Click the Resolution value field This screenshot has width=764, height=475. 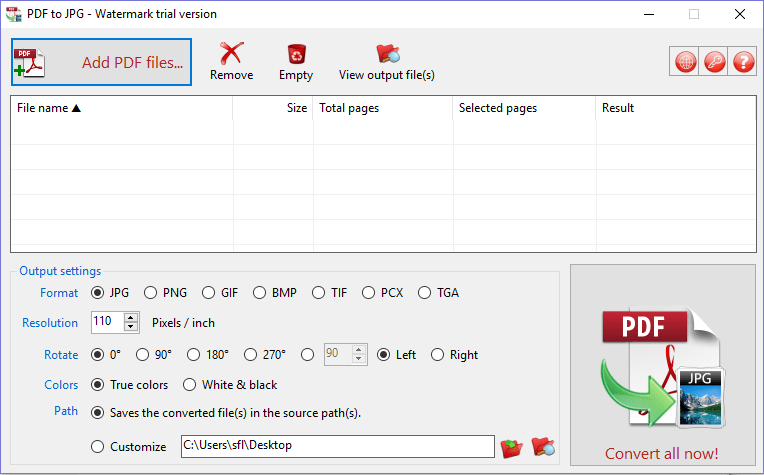coord(107,322)
